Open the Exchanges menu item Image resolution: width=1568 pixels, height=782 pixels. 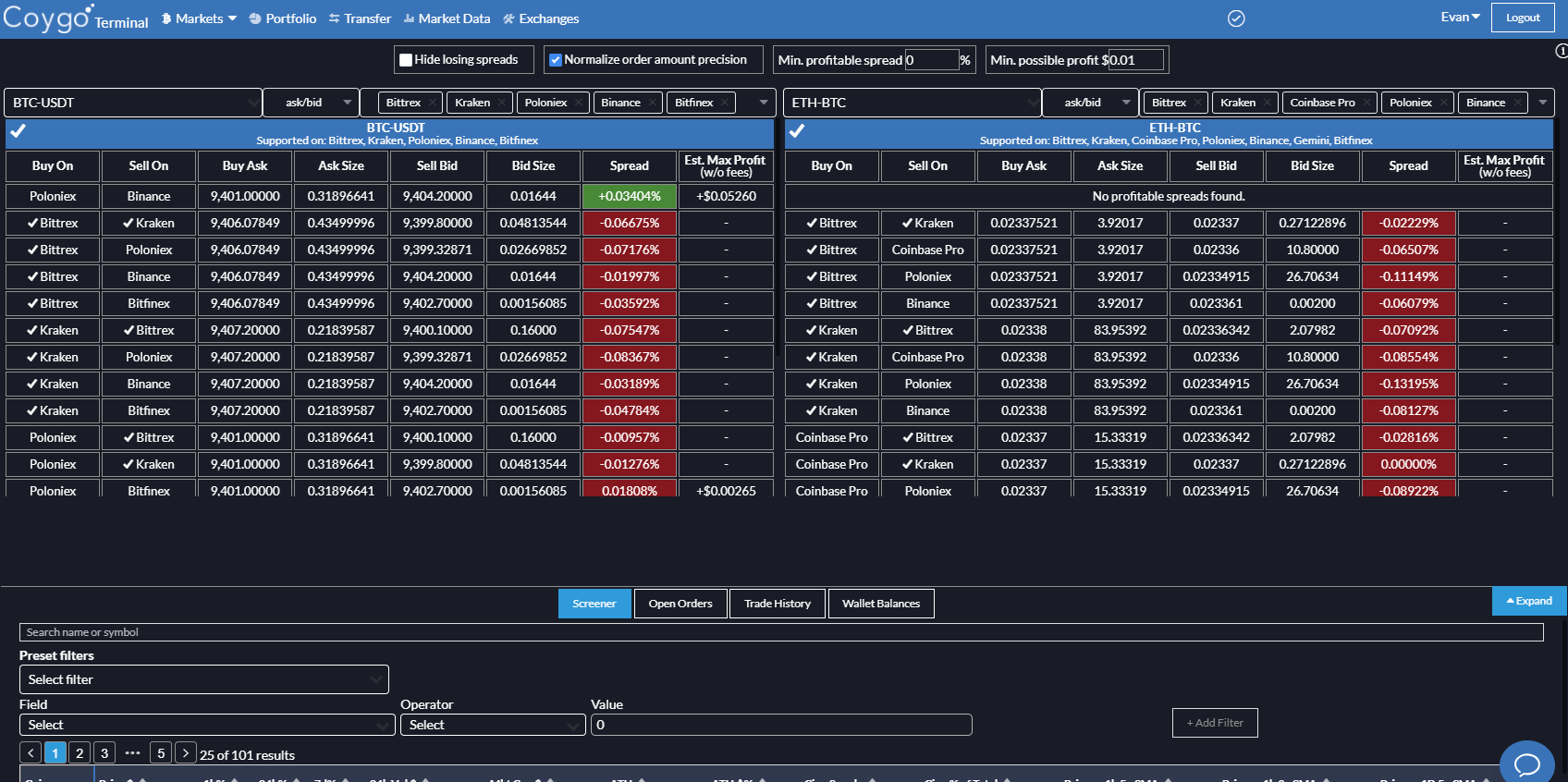(541, 18)
